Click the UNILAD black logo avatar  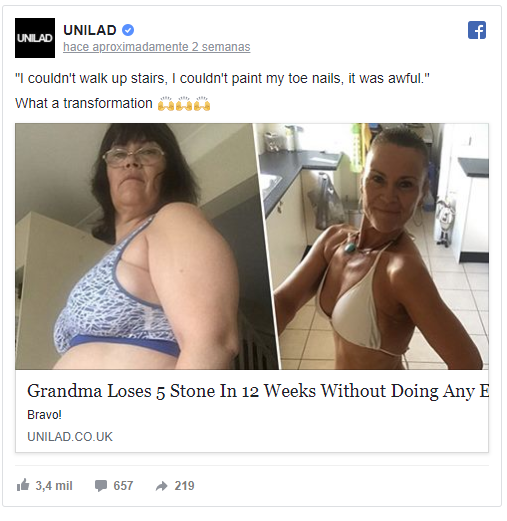point(35,38)
